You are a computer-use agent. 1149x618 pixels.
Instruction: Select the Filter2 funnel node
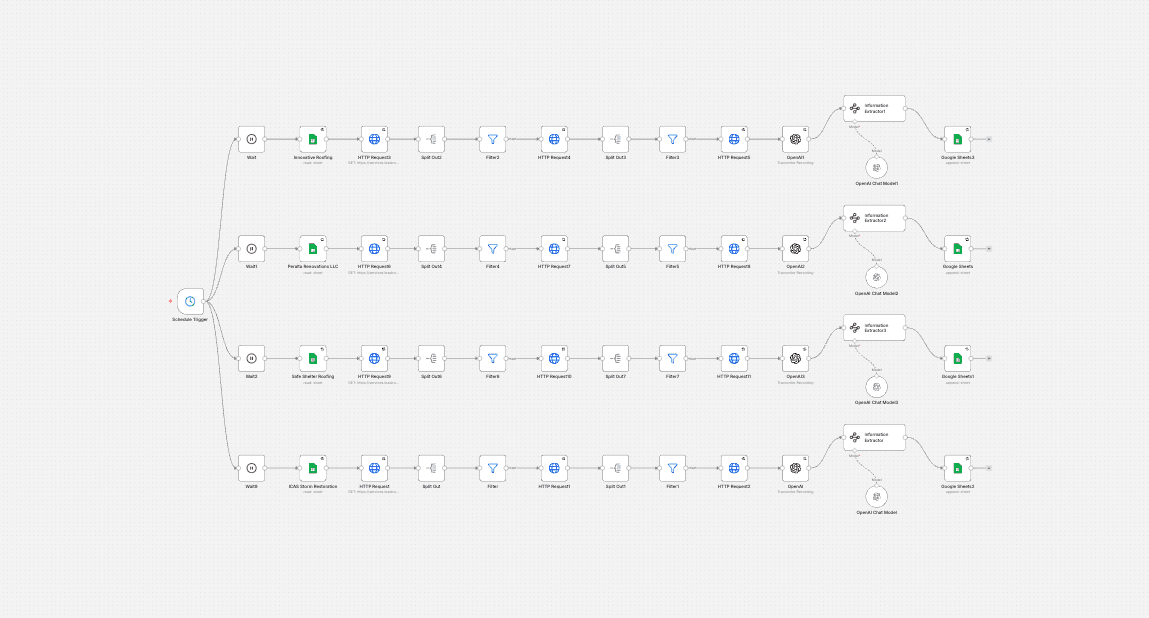[x=492, y=139]
